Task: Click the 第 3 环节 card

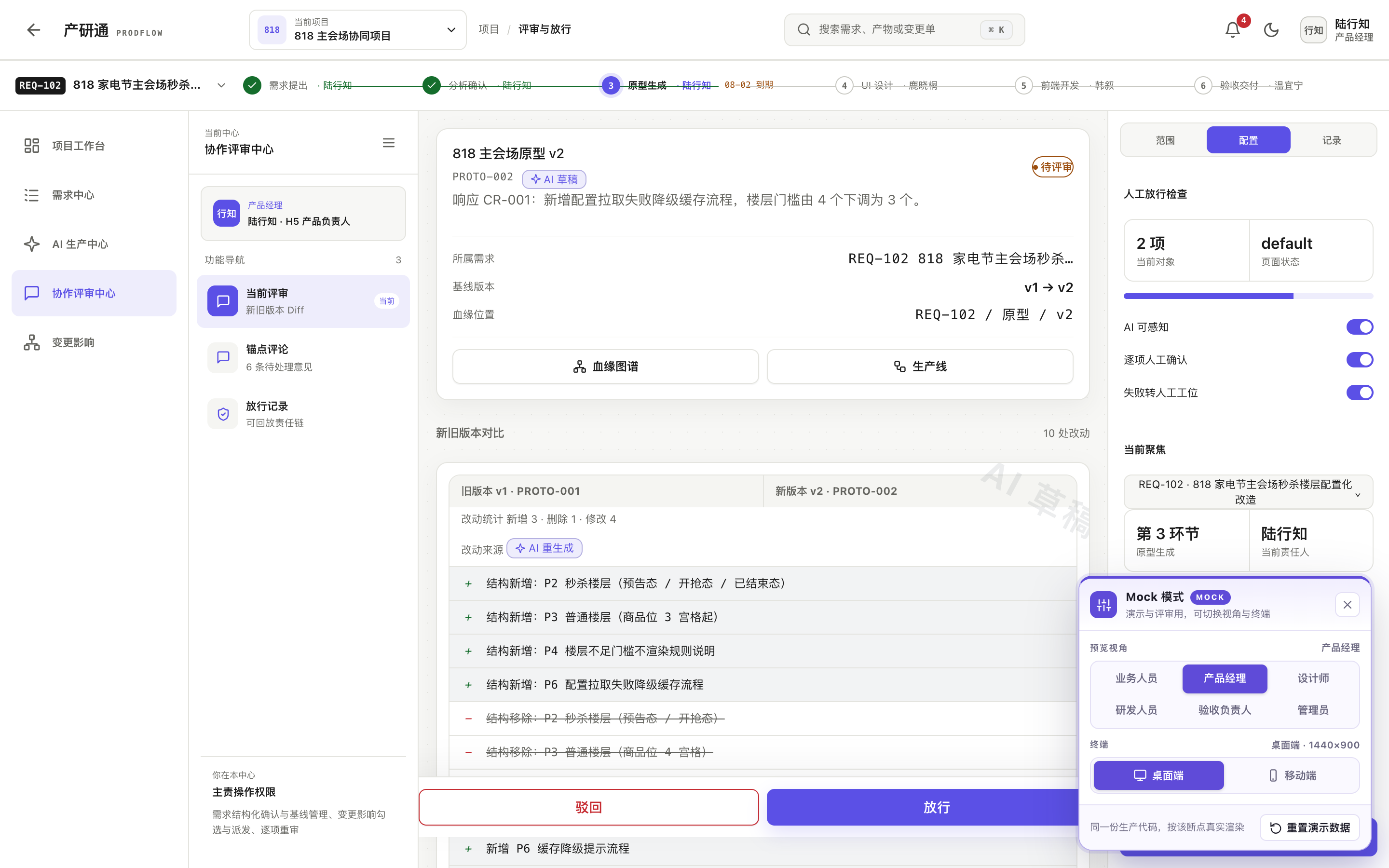Action: pyautogui.click(x=1186, y=541)
